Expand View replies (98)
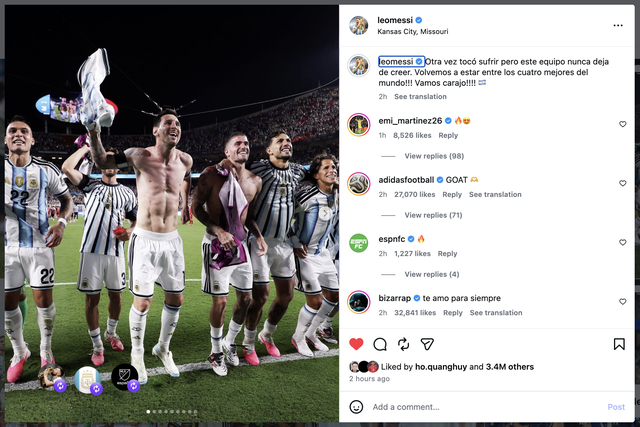 click(434, 156)
